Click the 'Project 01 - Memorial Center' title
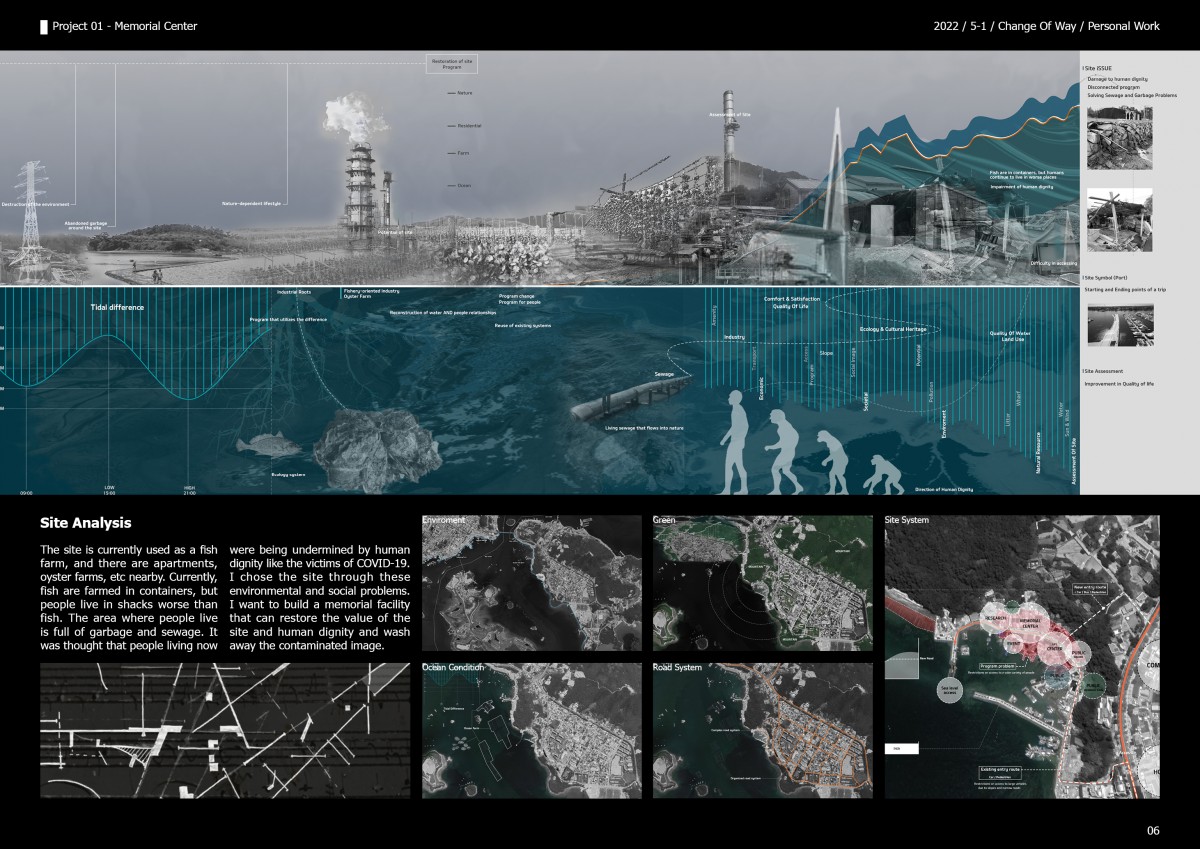The height and width of the screenshot is (849, 1200). (x=124, y=26)
